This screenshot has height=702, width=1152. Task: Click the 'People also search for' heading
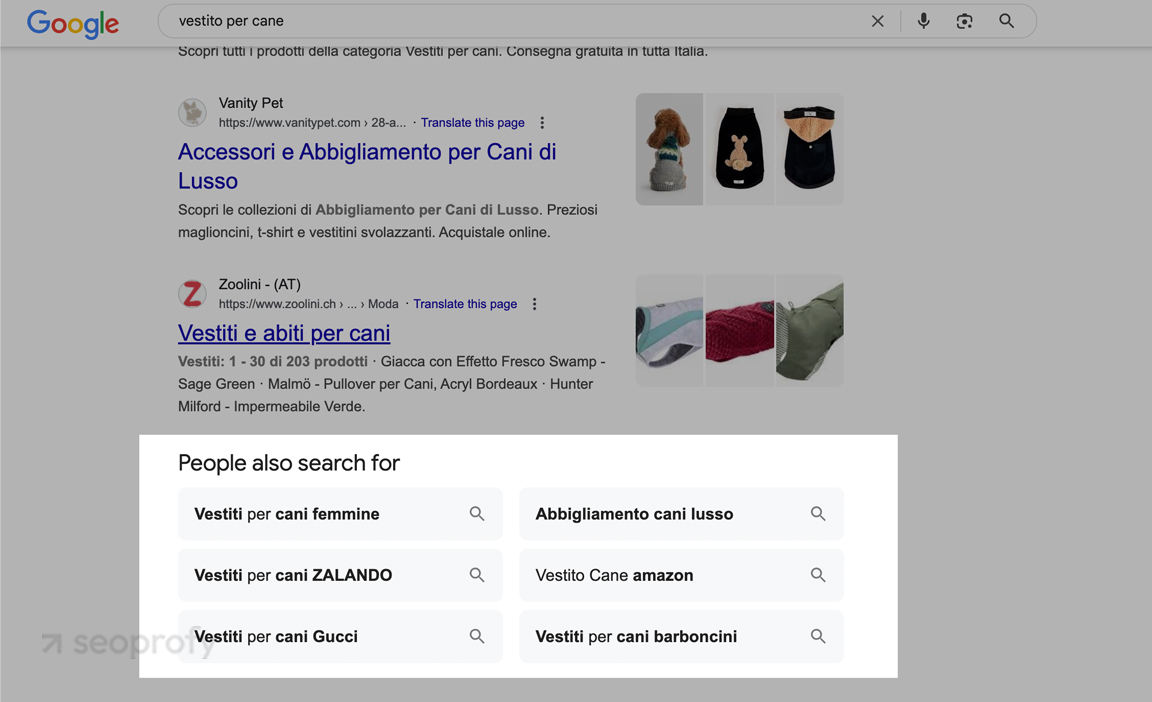pos(289,463)
